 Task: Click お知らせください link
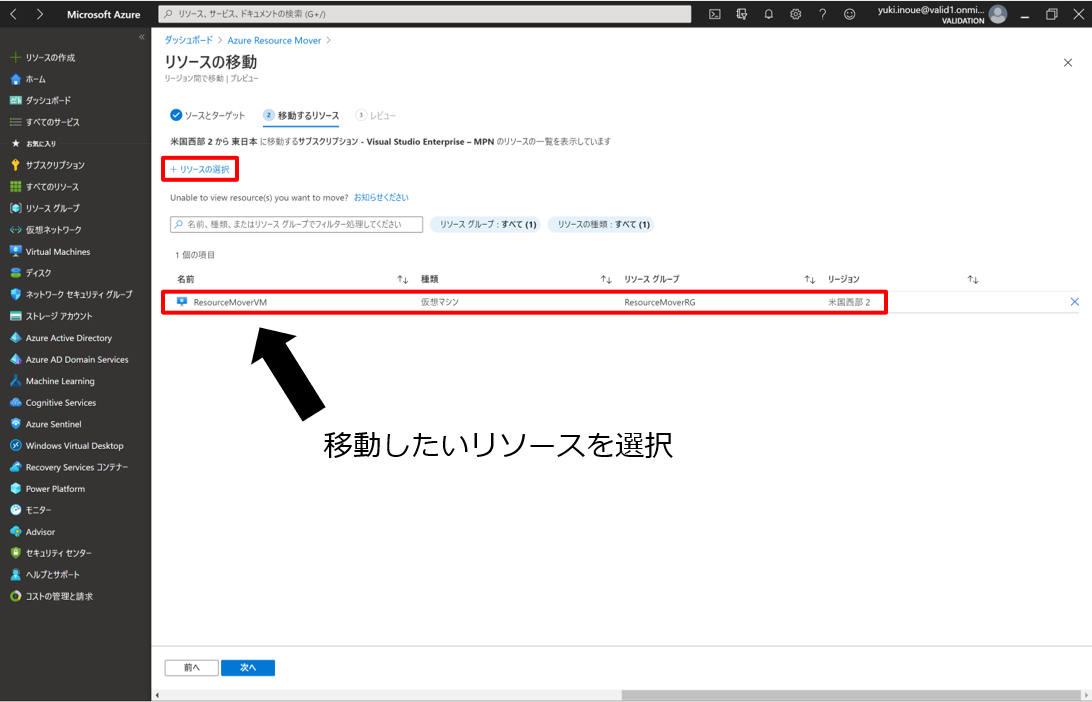pos(381,198)
